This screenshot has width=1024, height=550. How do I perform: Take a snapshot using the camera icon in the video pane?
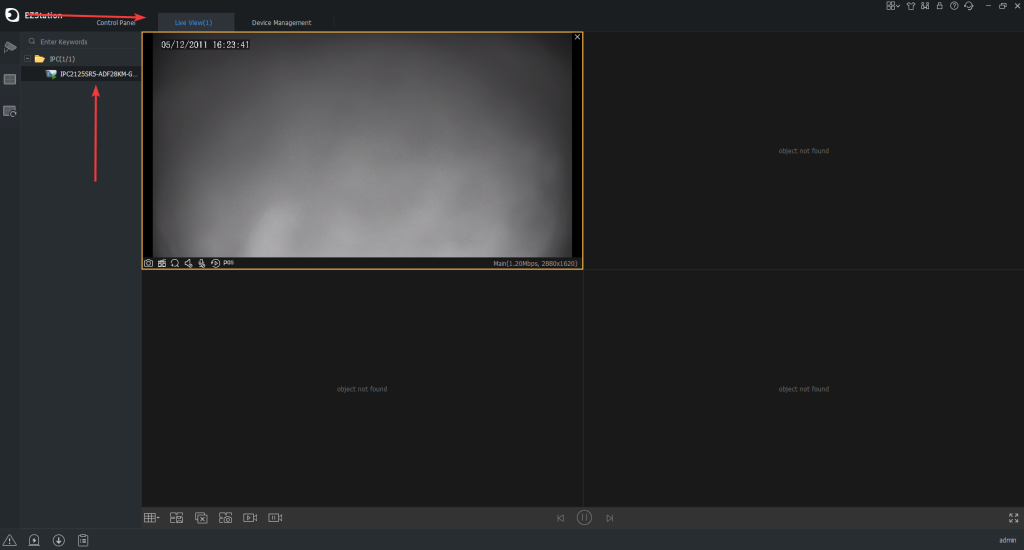149,263
